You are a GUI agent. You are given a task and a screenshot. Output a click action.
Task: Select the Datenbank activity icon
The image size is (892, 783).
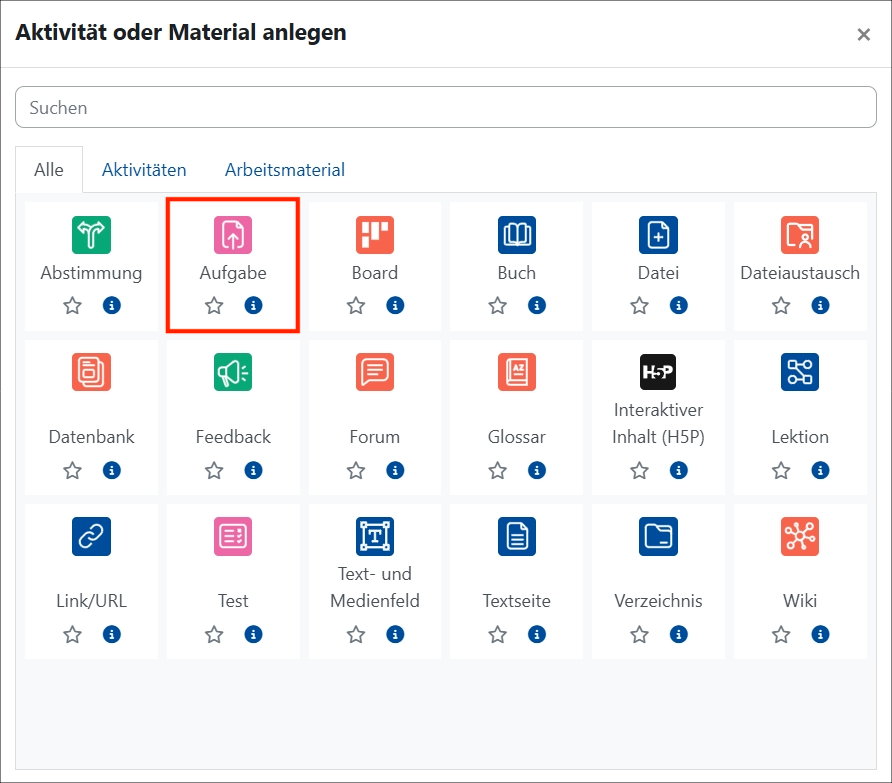(90, 371)
